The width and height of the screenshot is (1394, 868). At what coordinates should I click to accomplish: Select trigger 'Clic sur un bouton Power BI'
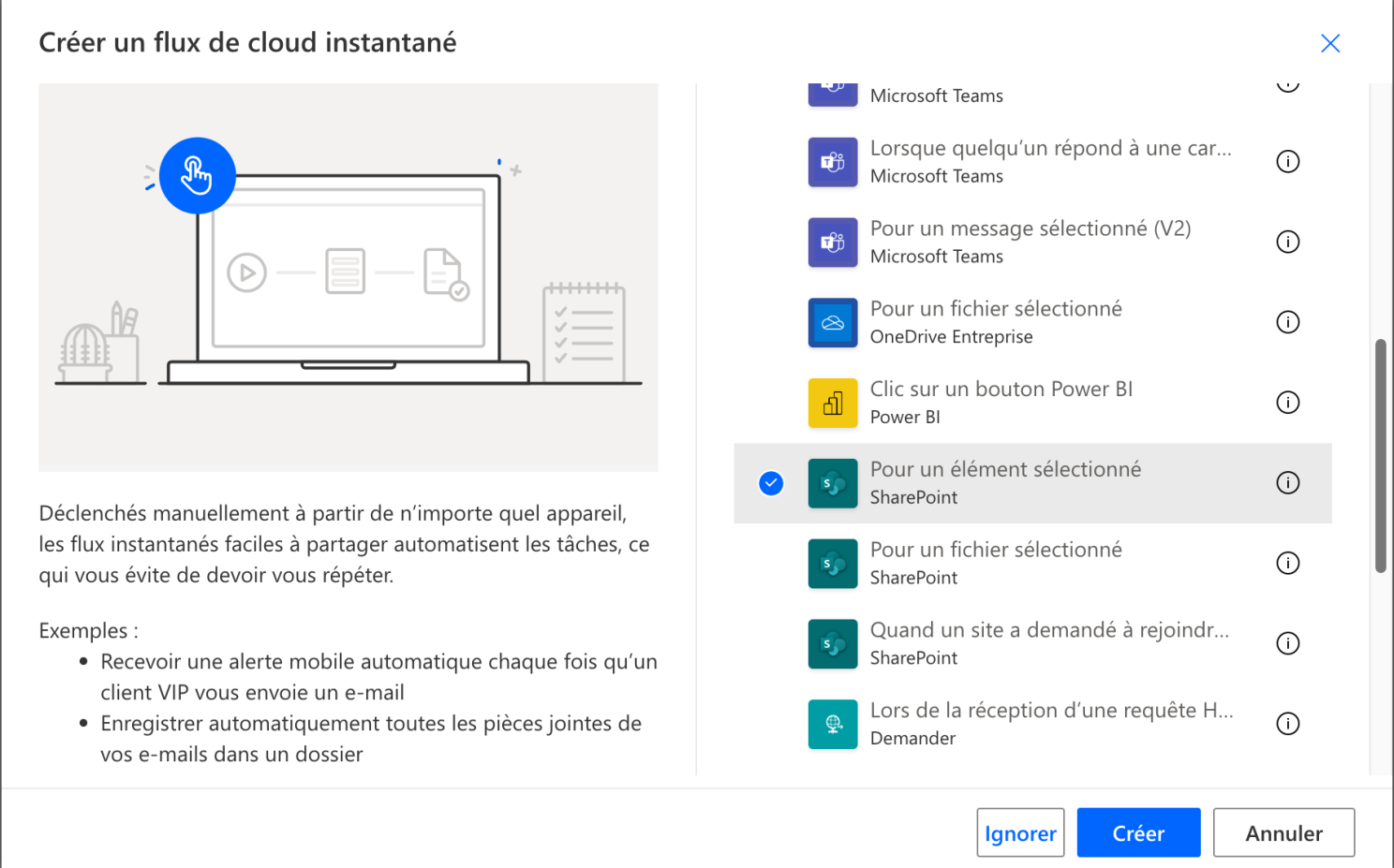[1032, 403]
